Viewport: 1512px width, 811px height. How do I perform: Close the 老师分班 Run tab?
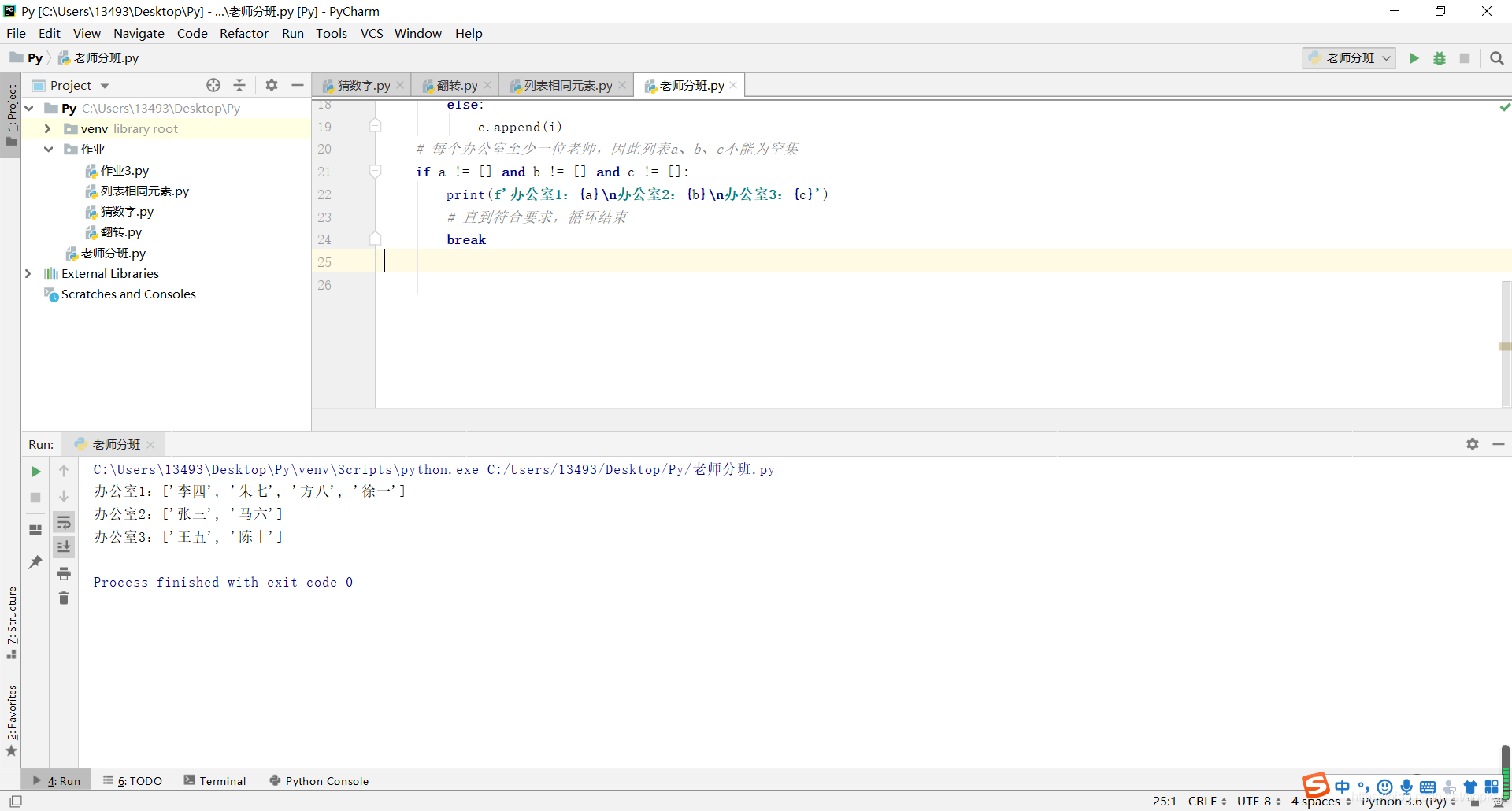[150, 445]
